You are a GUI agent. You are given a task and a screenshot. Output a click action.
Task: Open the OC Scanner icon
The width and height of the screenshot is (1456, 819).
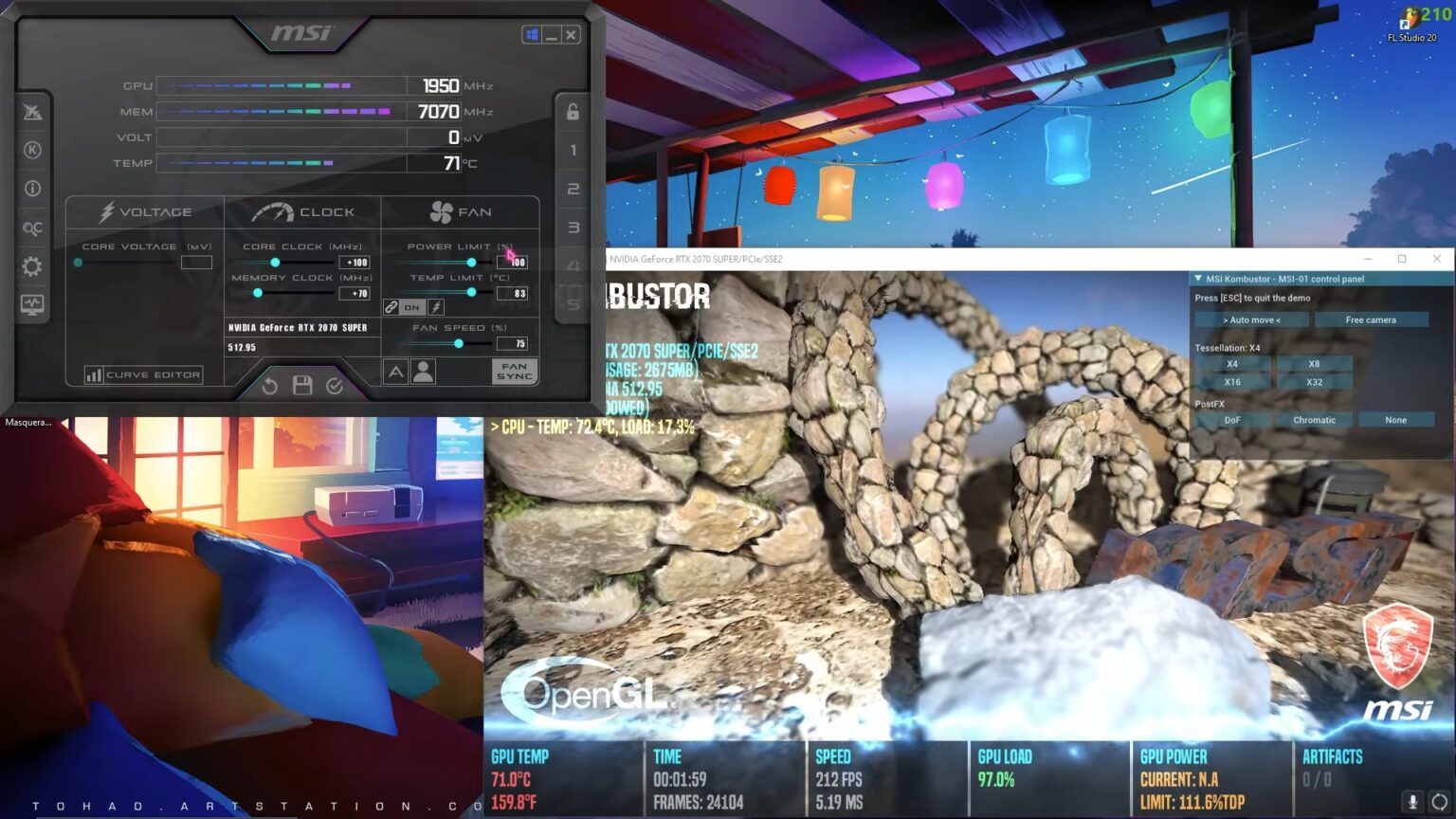pyautogui.click(x=31, y=227)
